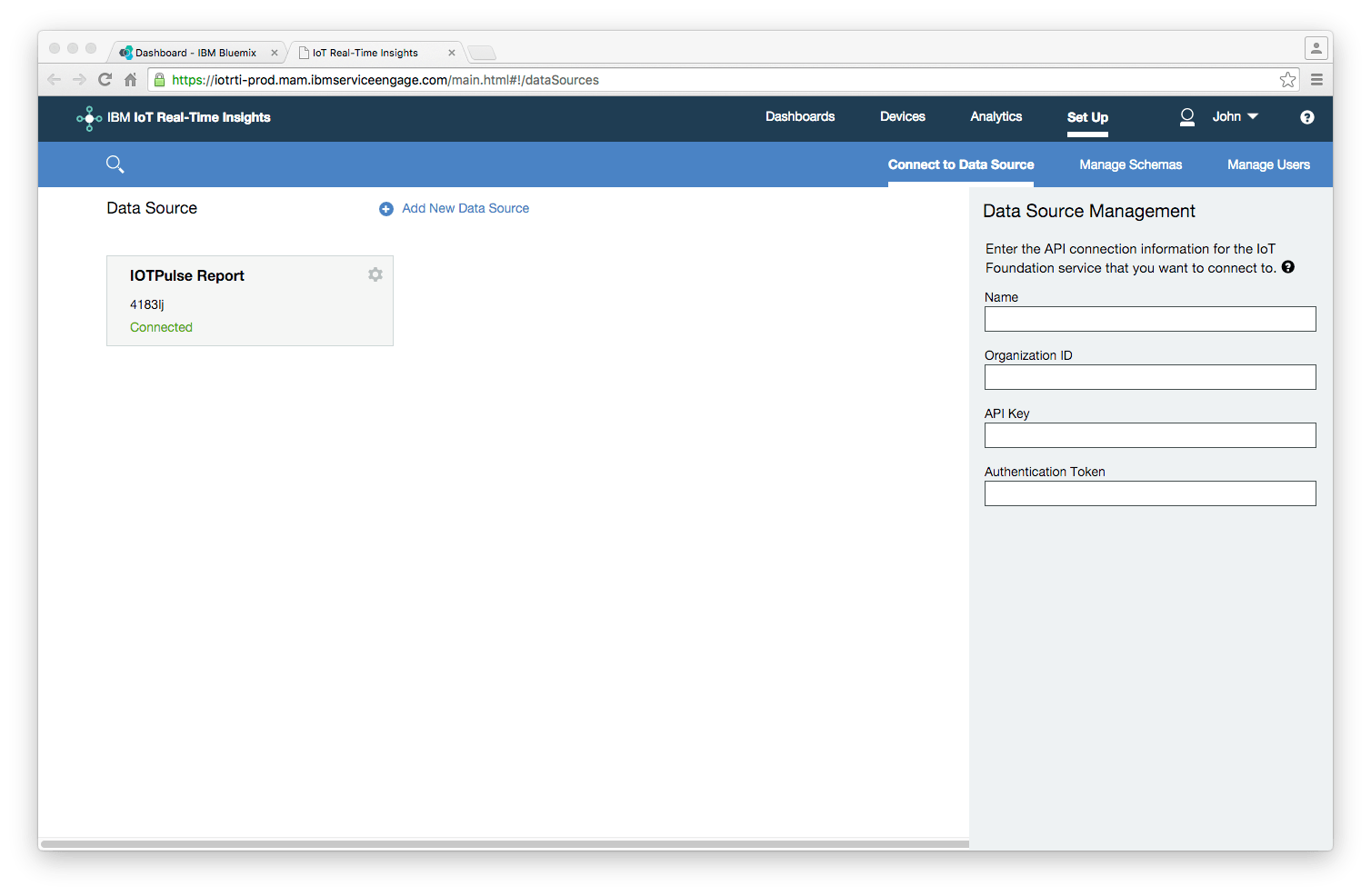
Task: Focus the API Key input field
Action: click(1150, 435)
